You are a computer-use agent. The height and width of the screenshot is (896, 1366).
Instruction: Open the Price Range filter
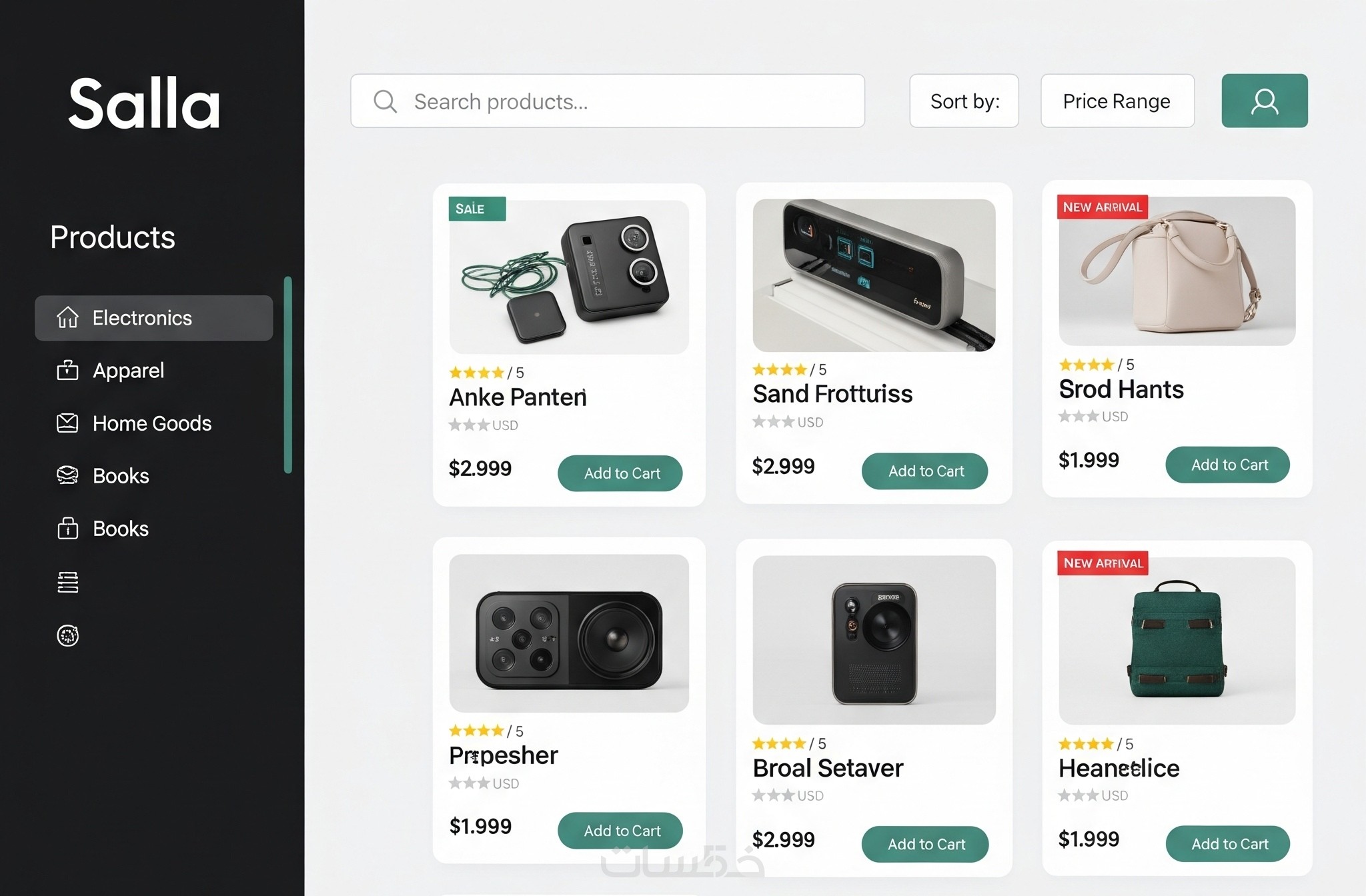tap(1117, 101)
